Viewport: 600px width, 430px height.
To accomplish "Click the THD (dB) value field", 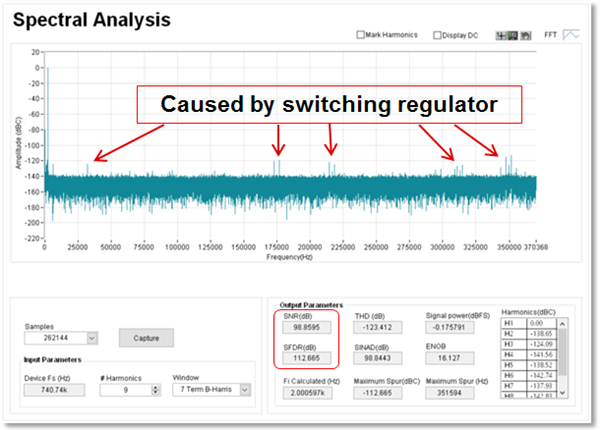I will click(x=377, y=327).
